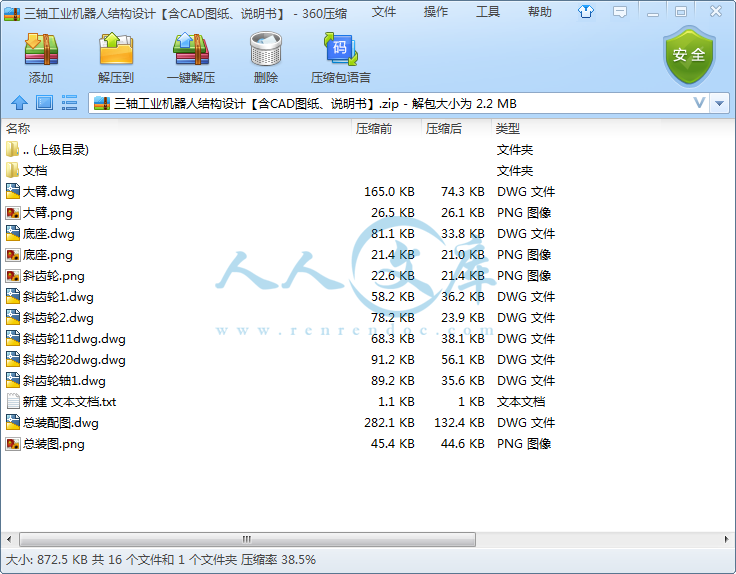This screenshot has width=736, height=574.
Task: Select the 总装图.png image icon
Action: coord(13,444)
